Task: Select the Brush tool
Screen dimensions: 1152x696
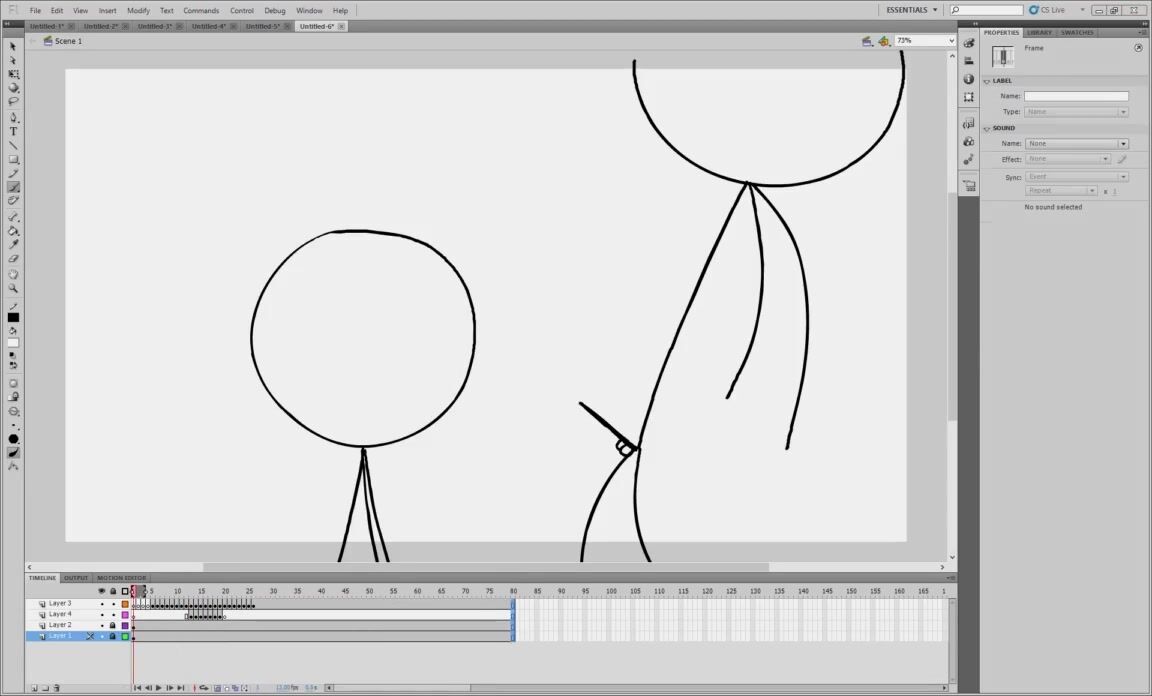Action: point(13,187)
